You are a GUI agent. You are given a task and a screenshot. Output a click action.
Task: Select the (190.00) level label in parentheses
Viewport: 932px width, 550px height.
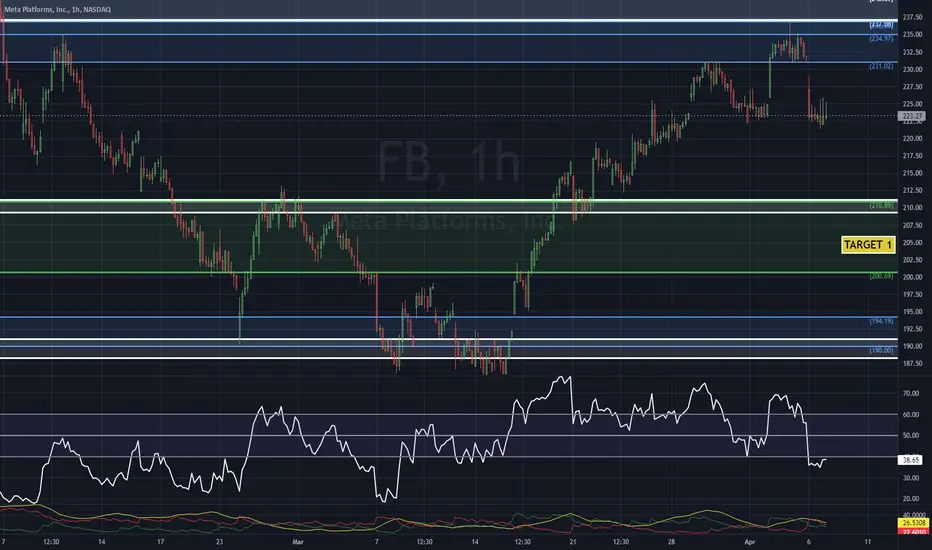[x=881, y=350]
